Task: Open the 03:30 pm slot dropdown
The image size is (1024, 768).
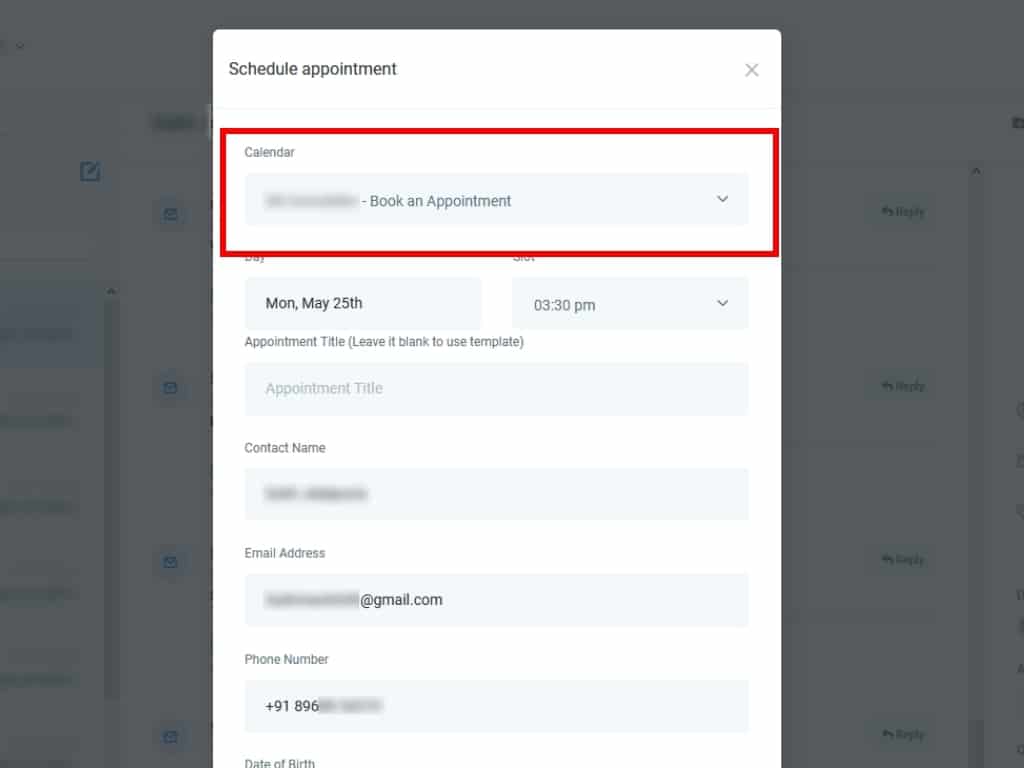Action: coord(630,304)
